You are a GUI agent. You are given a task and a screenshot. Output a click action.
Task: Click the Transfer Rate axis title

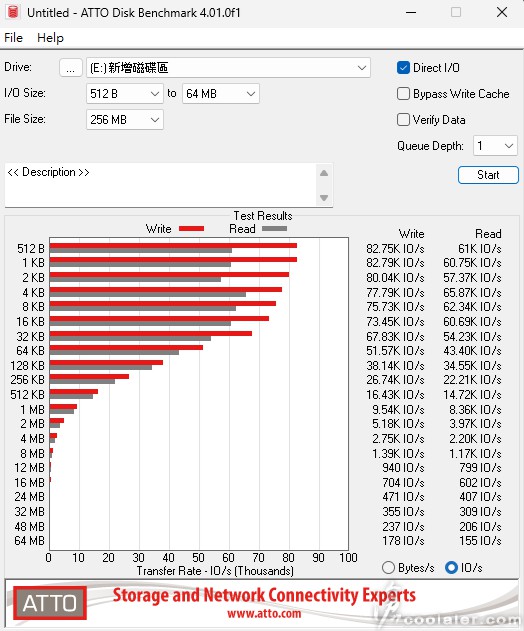(215, 571)
